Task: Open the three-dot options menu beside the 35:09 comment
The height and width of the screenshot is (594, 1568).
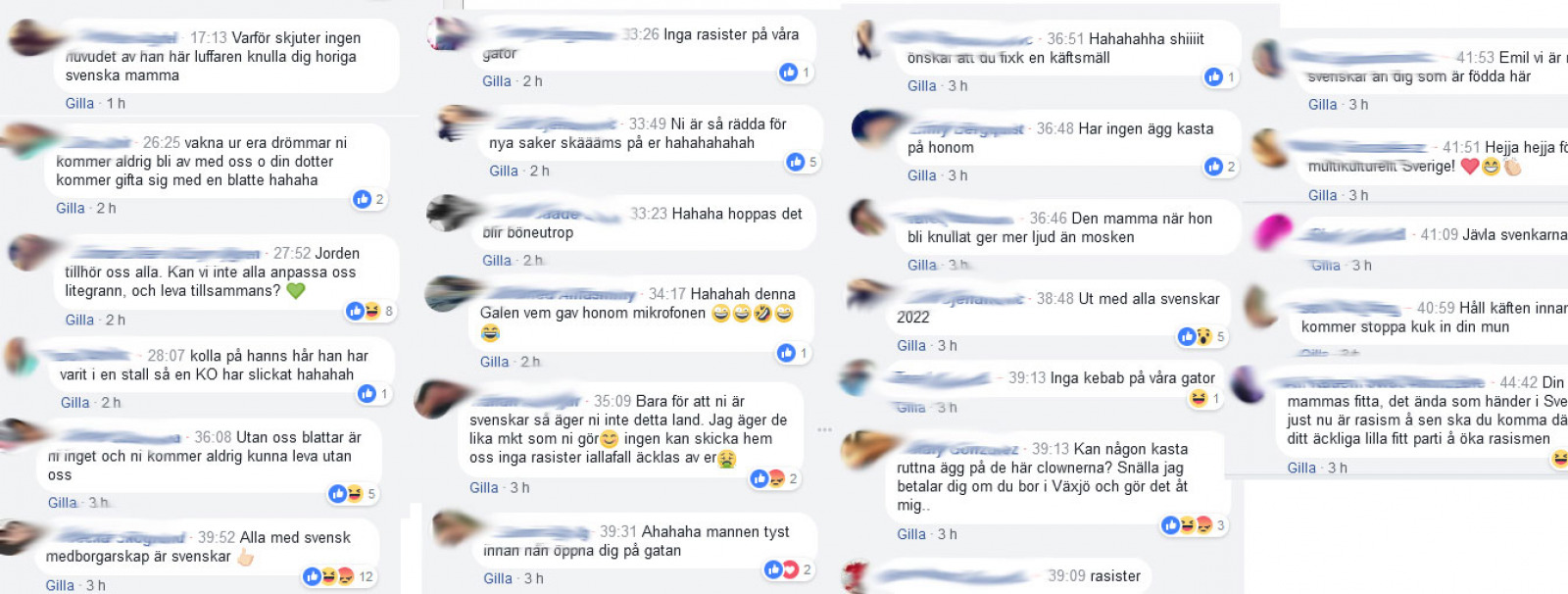Action: [x=824, y=430]
